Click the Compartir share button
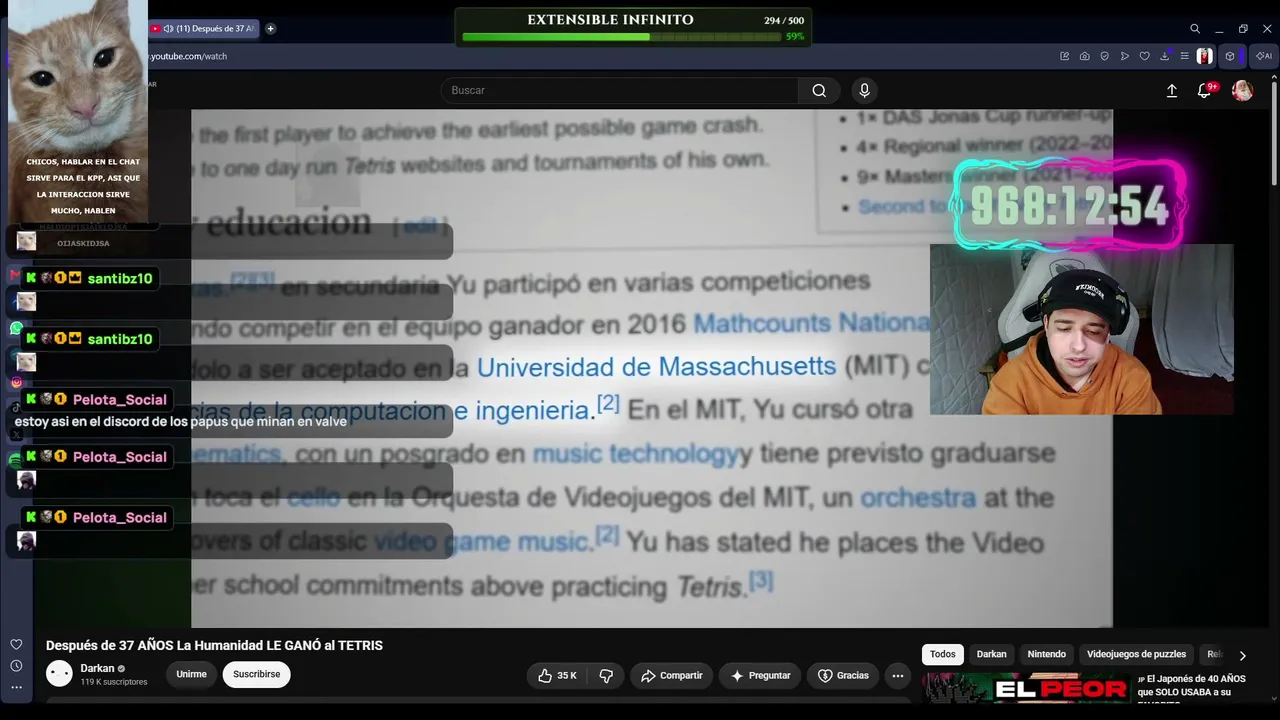This screenshot has width=1280, height=720. tap(671, 676)
